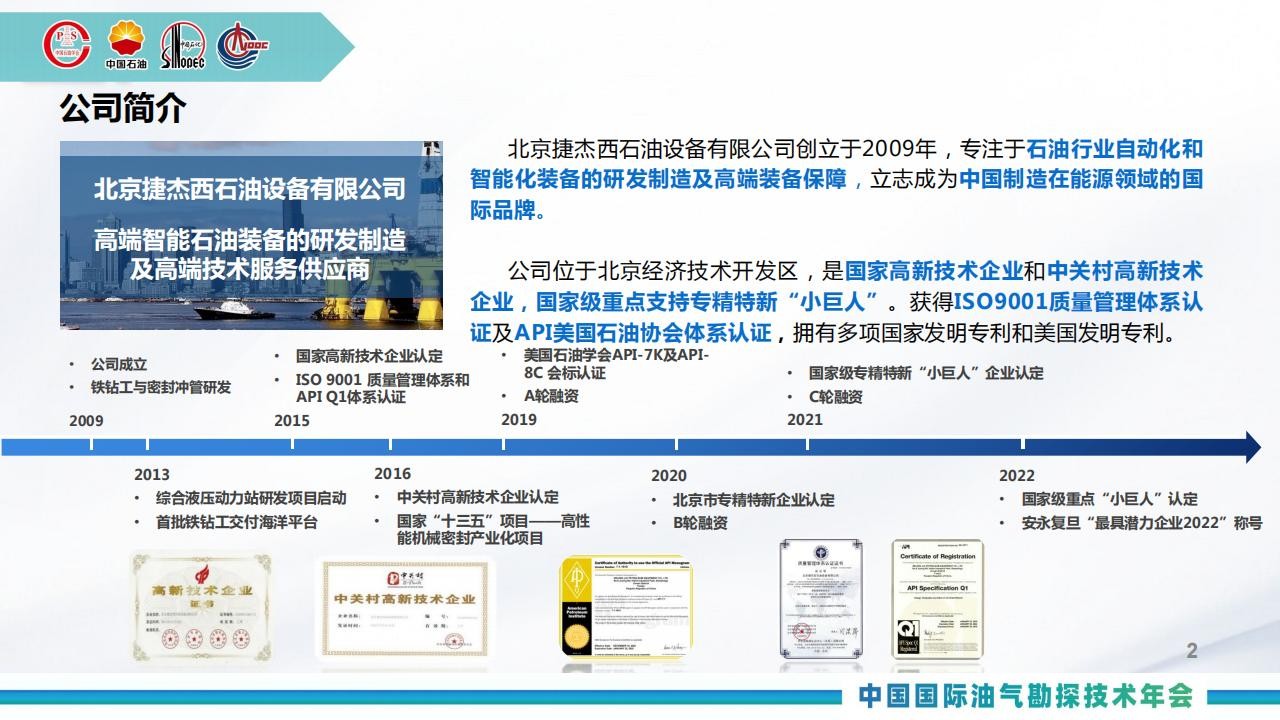Click the 2015 timeline year label
The height and width of the screenshot is (720, 1280).
click(292, 421)
